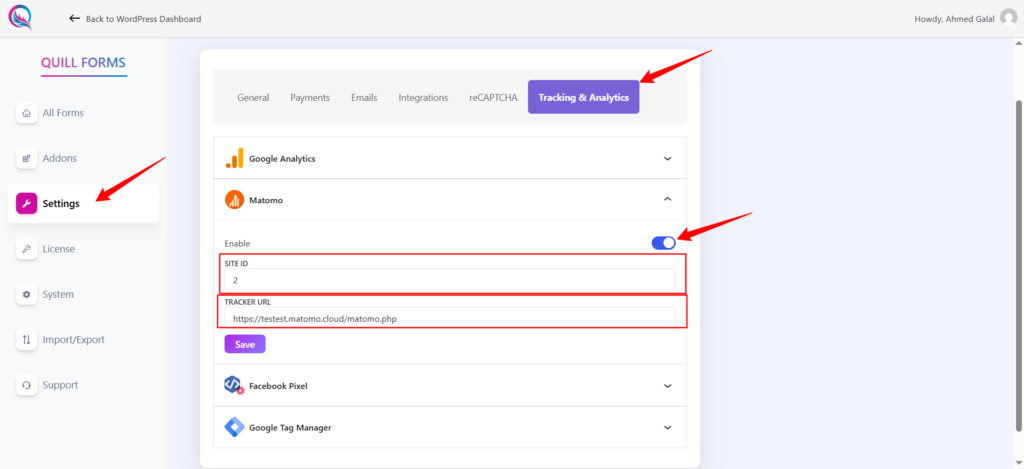1024x469 pixels.
Task: Click the License key icon
Action: click(27, 249)
